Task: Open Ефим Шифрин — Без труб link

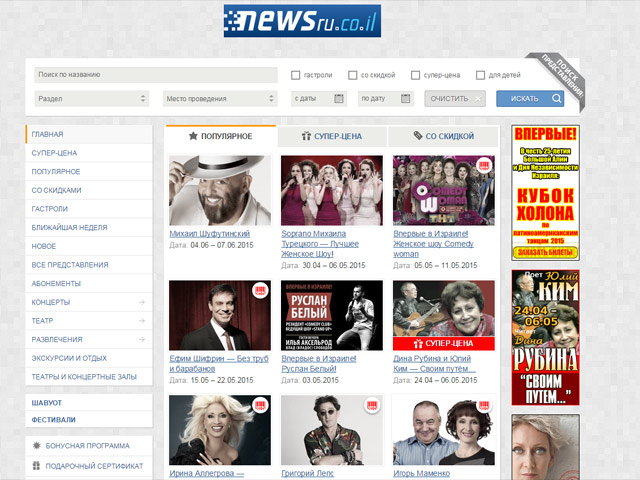Action: click(x=219, y=364)
